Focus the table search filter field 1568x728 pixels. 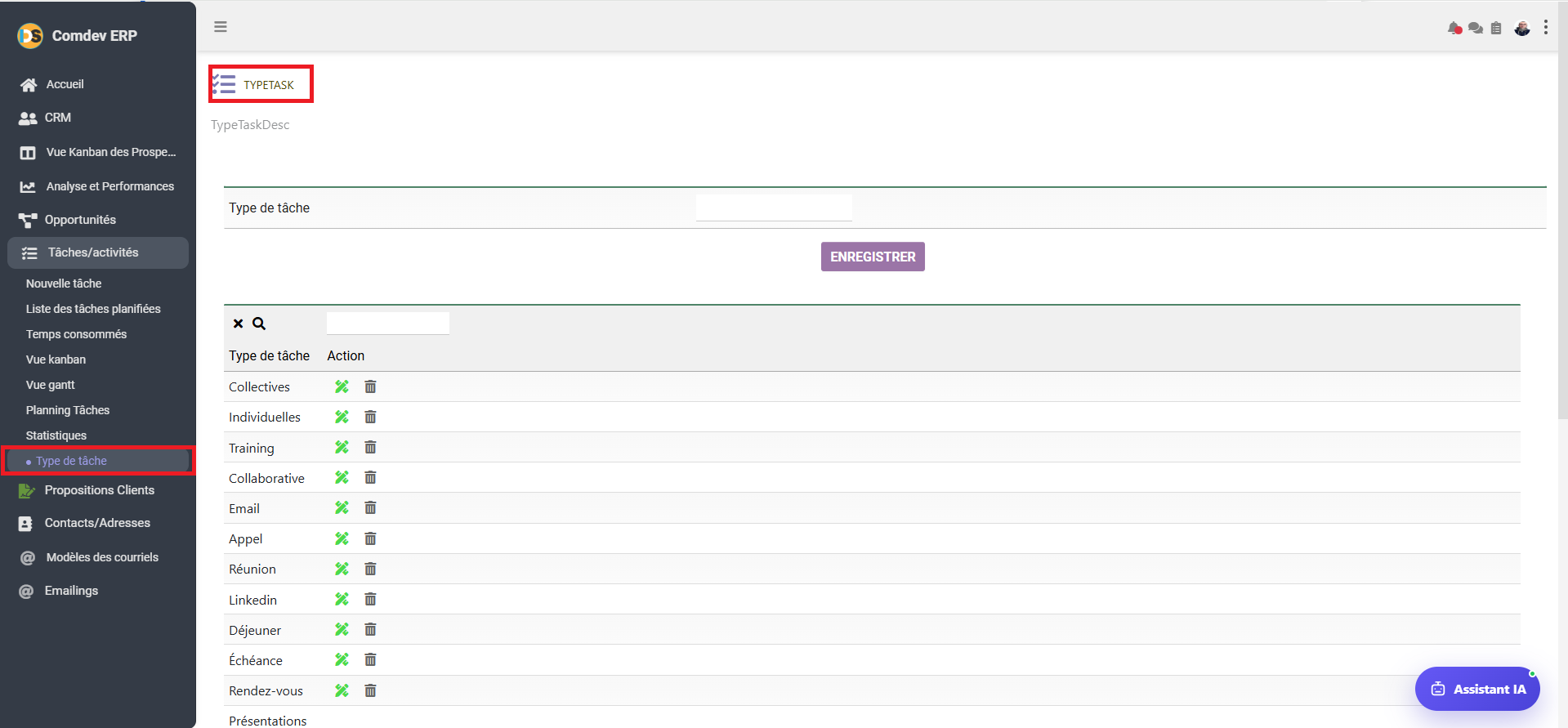coord(388,323)
